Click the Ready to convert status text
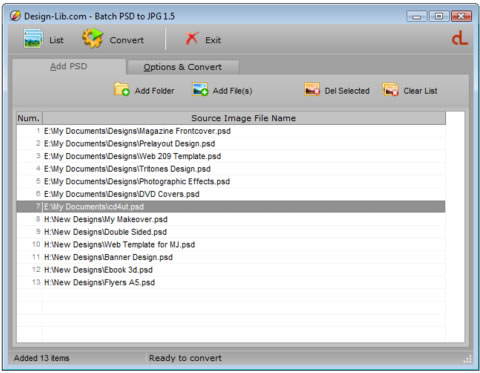 [185, 358]
